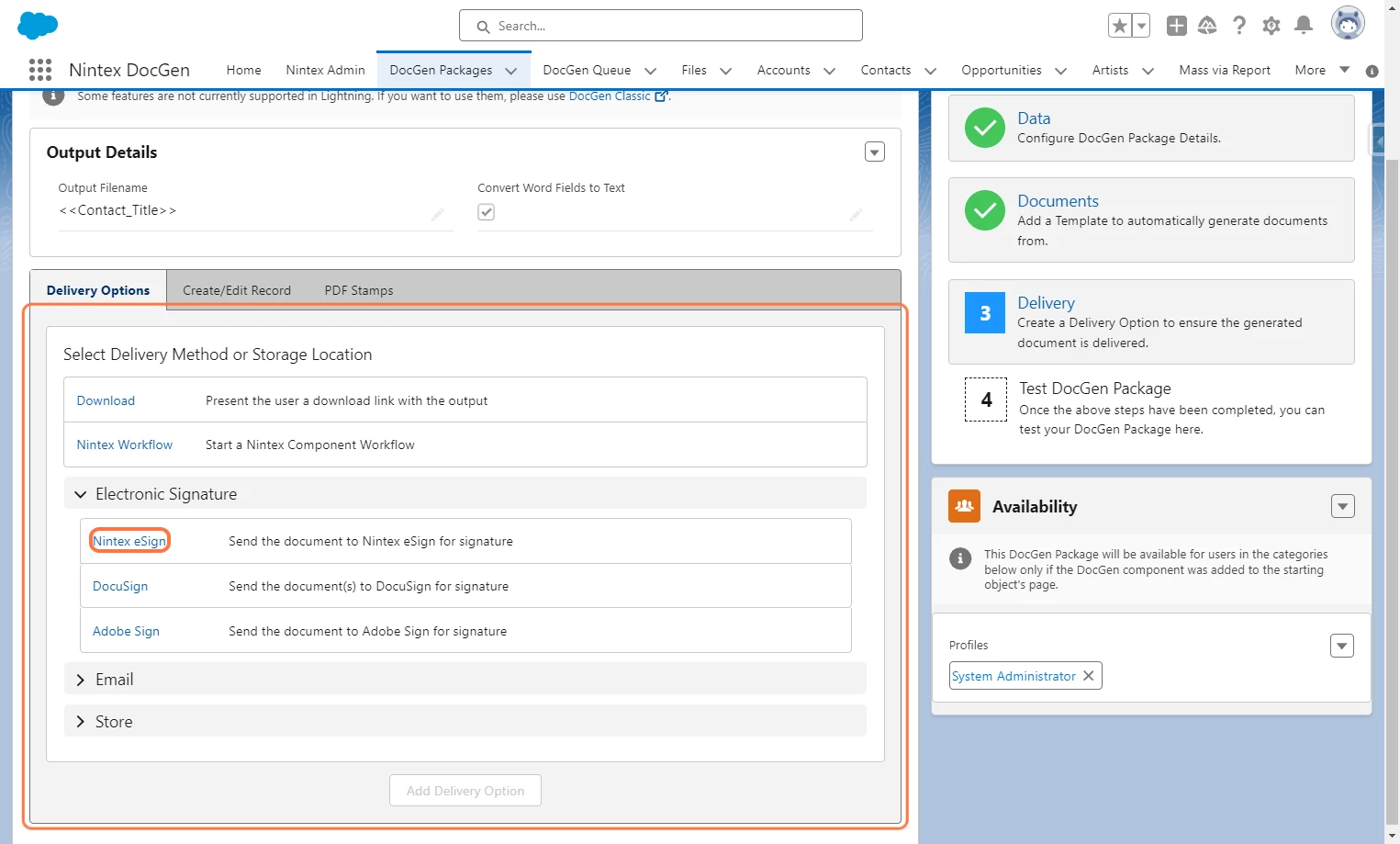The width and height of the screenshot is (1400, 844).
Task: Open the Nintex Admin tab
Action: click(325, 70)
